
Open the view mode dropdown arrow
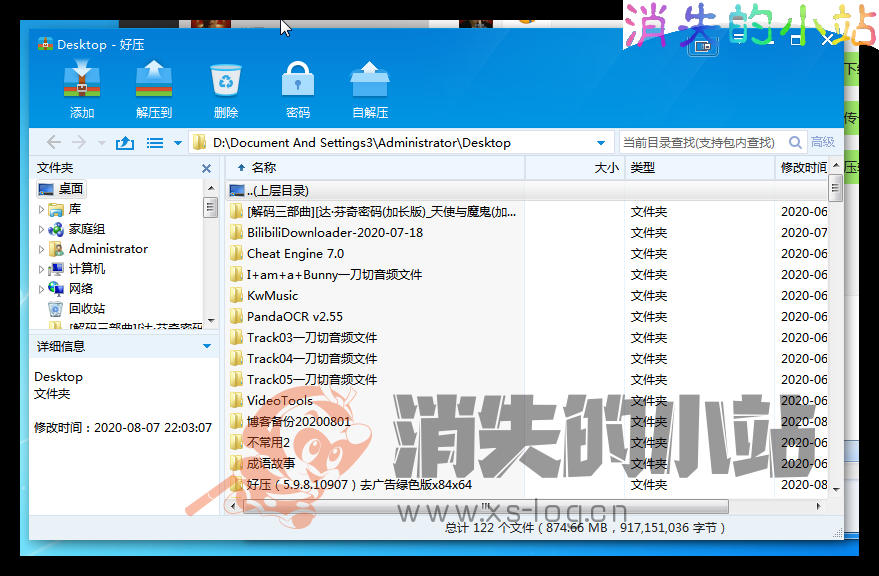coord(178,143)
